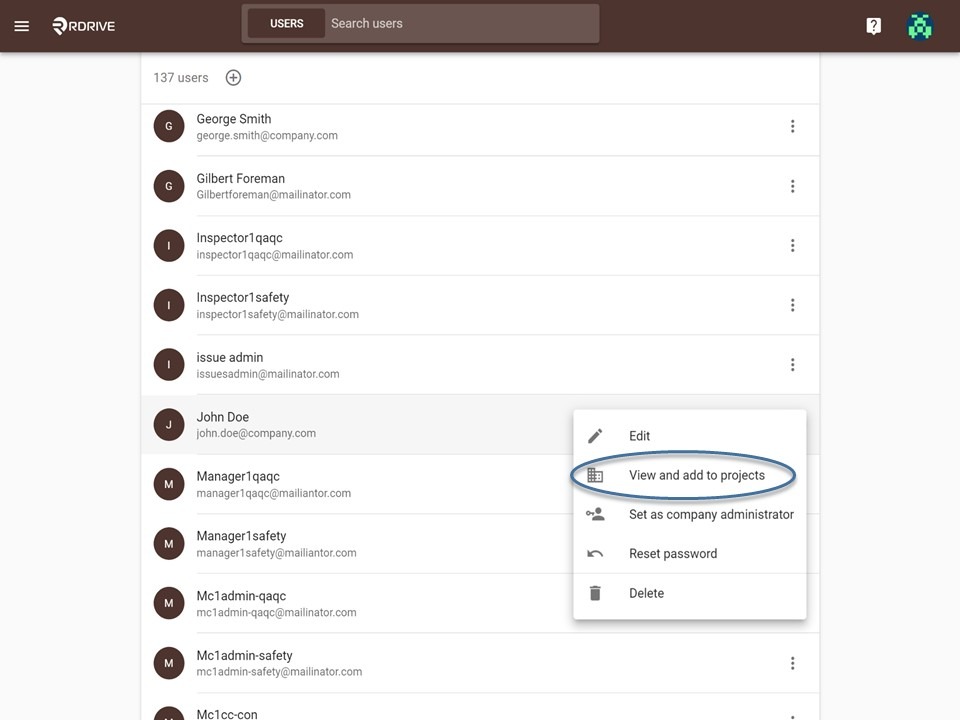Viewport: 960px width, 720px height.
Task: Focus the Search users field
Action: point(462,23)
